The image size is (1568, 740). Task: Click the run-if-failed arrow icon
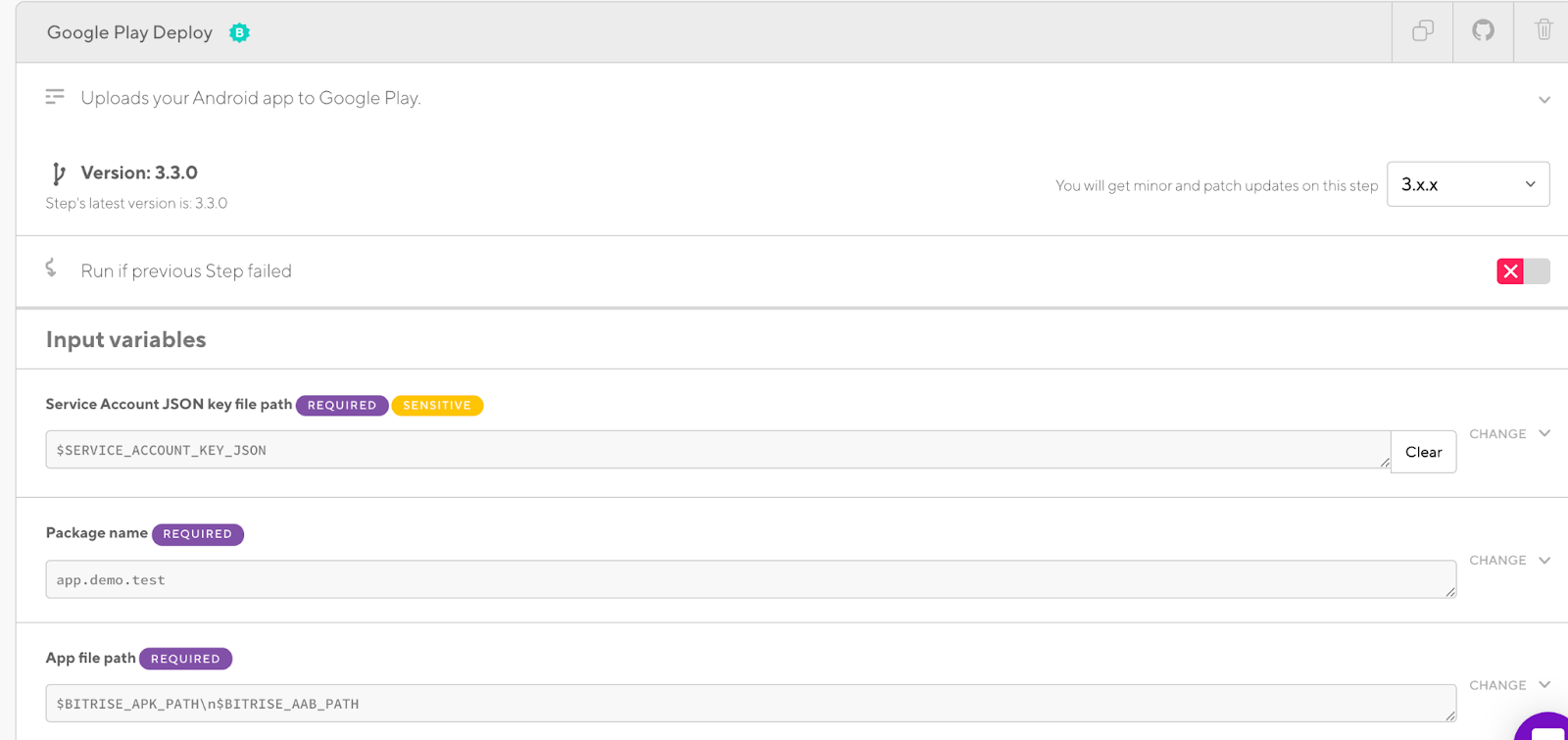coord(51,268)
